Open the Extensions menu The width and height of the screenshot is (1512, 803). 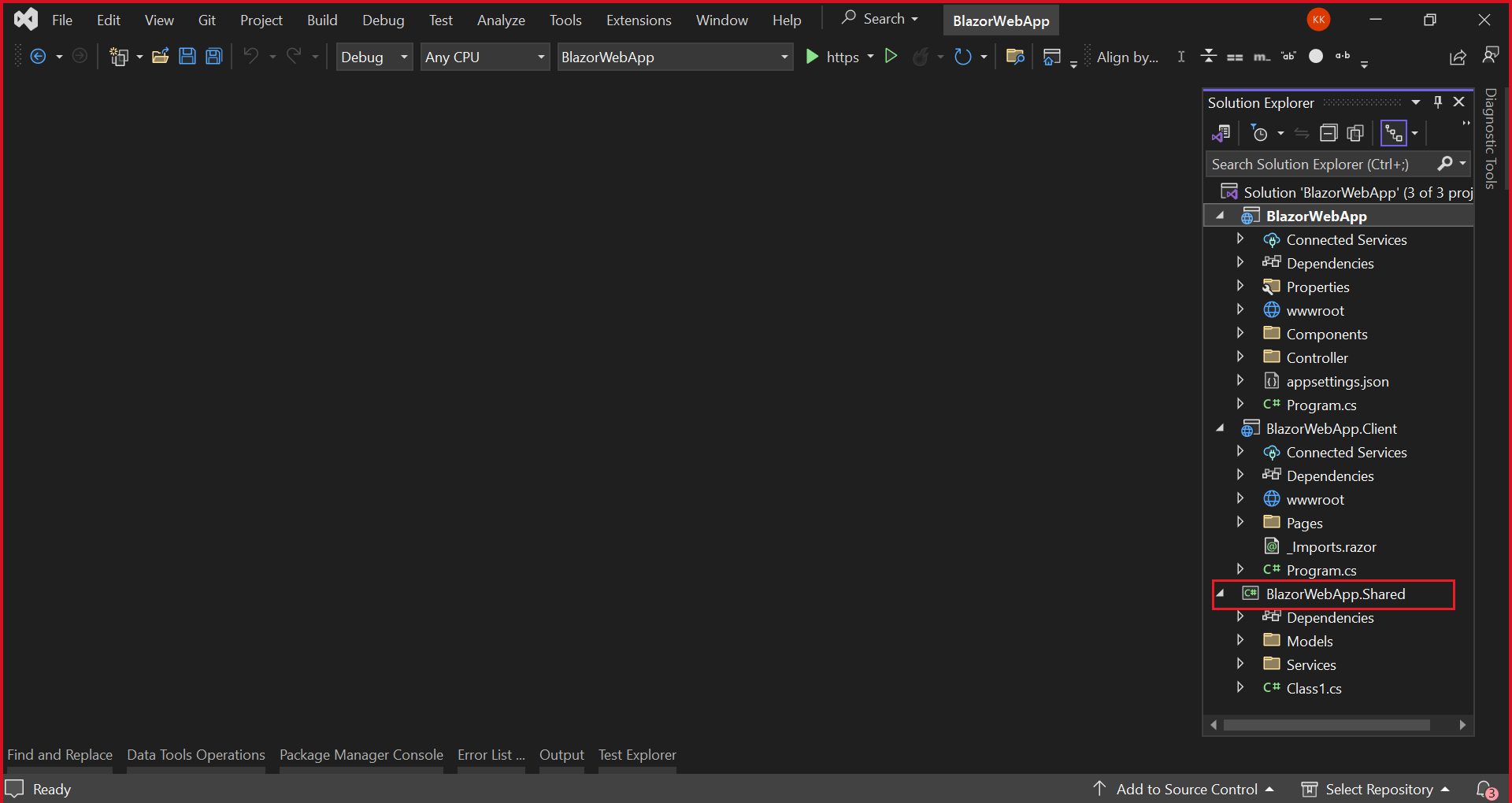coord(639,20)
